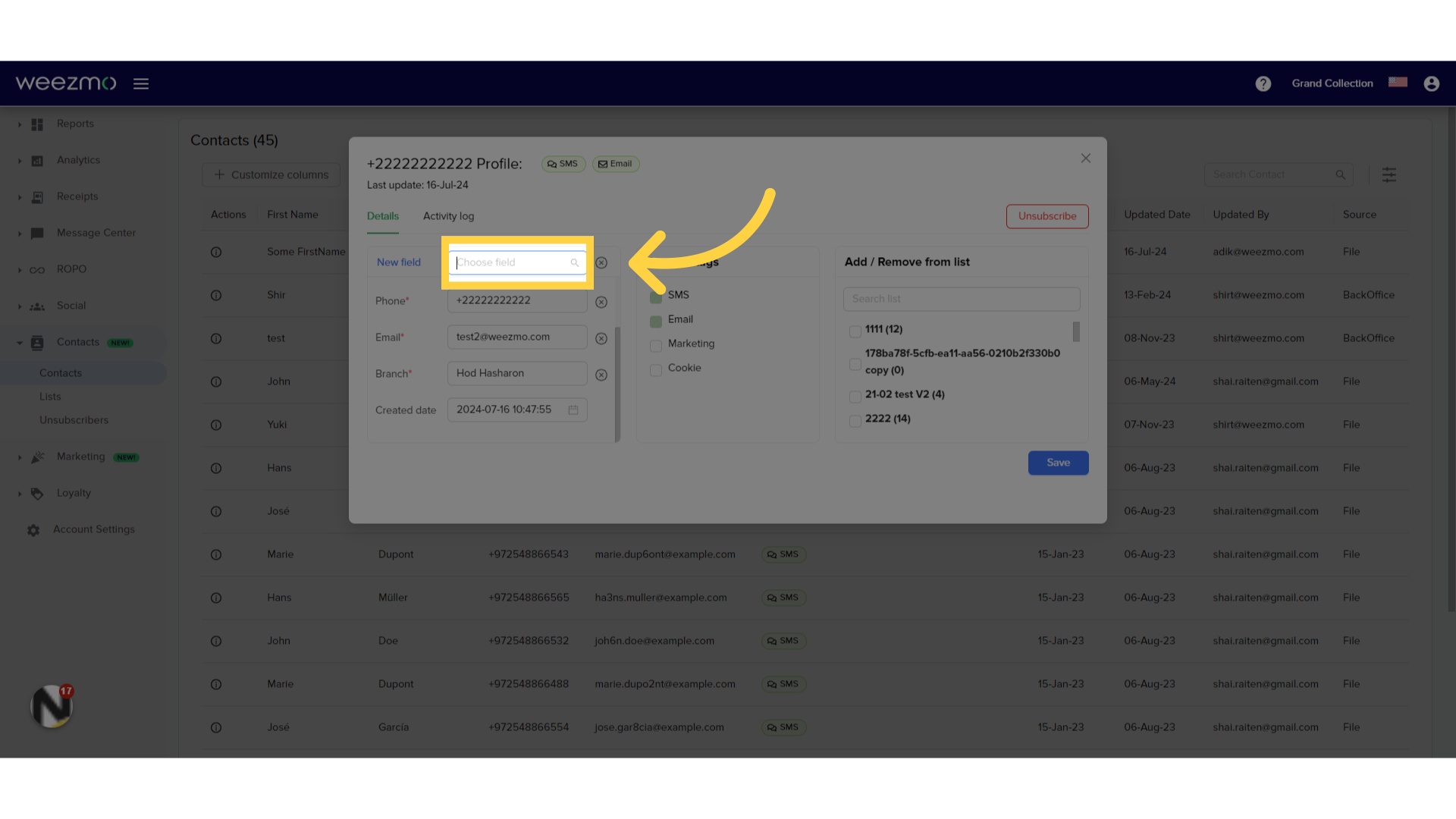1456x819 pixels.
Task: Switch to the Activity log tab
Action: (x=448, y=216)
